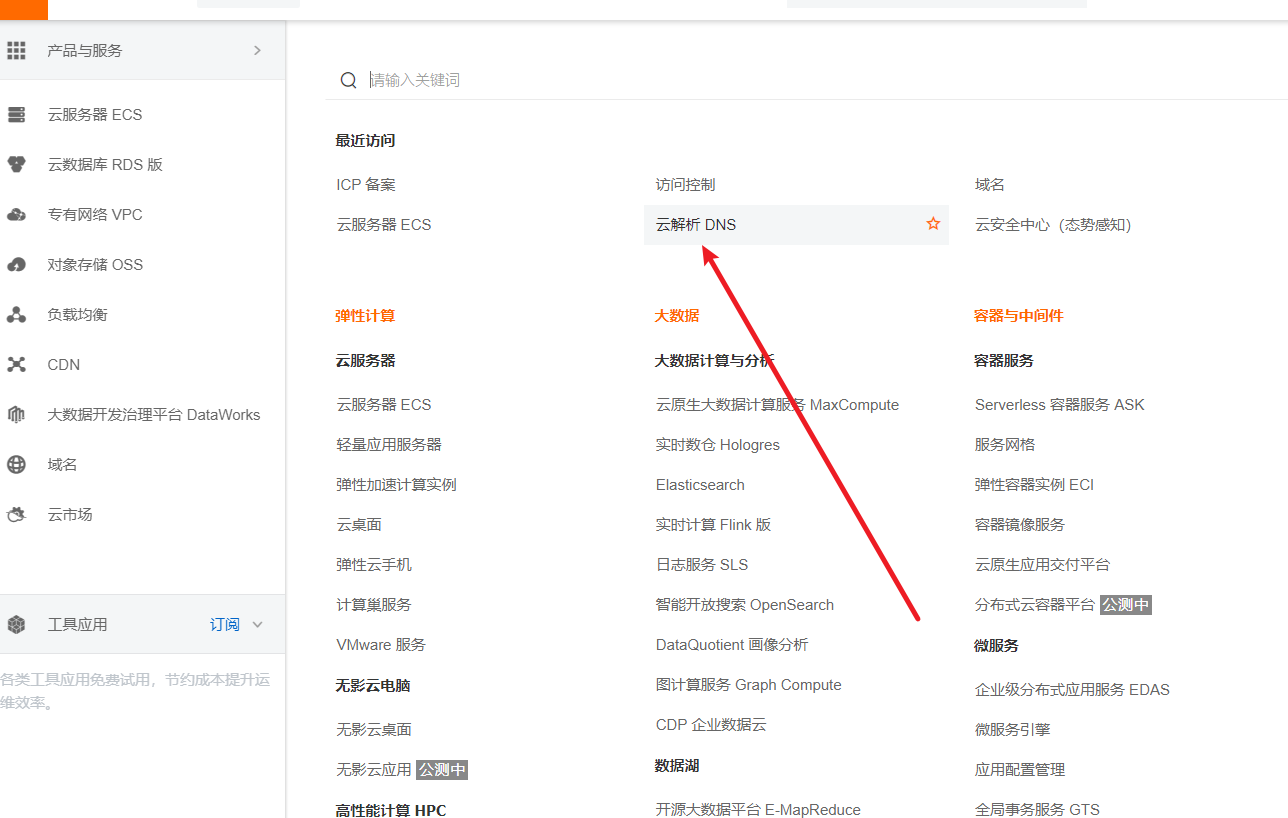The image size is (1288, 818).
Task: Open 弹性加速计算实例 link
Action: pos(396,485)
